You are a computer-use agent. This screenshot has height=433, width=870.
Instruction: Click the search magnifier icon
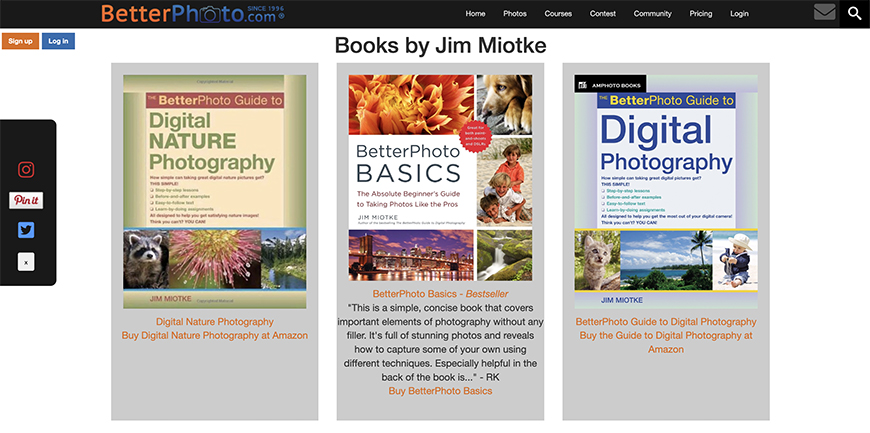coord(854,14)
